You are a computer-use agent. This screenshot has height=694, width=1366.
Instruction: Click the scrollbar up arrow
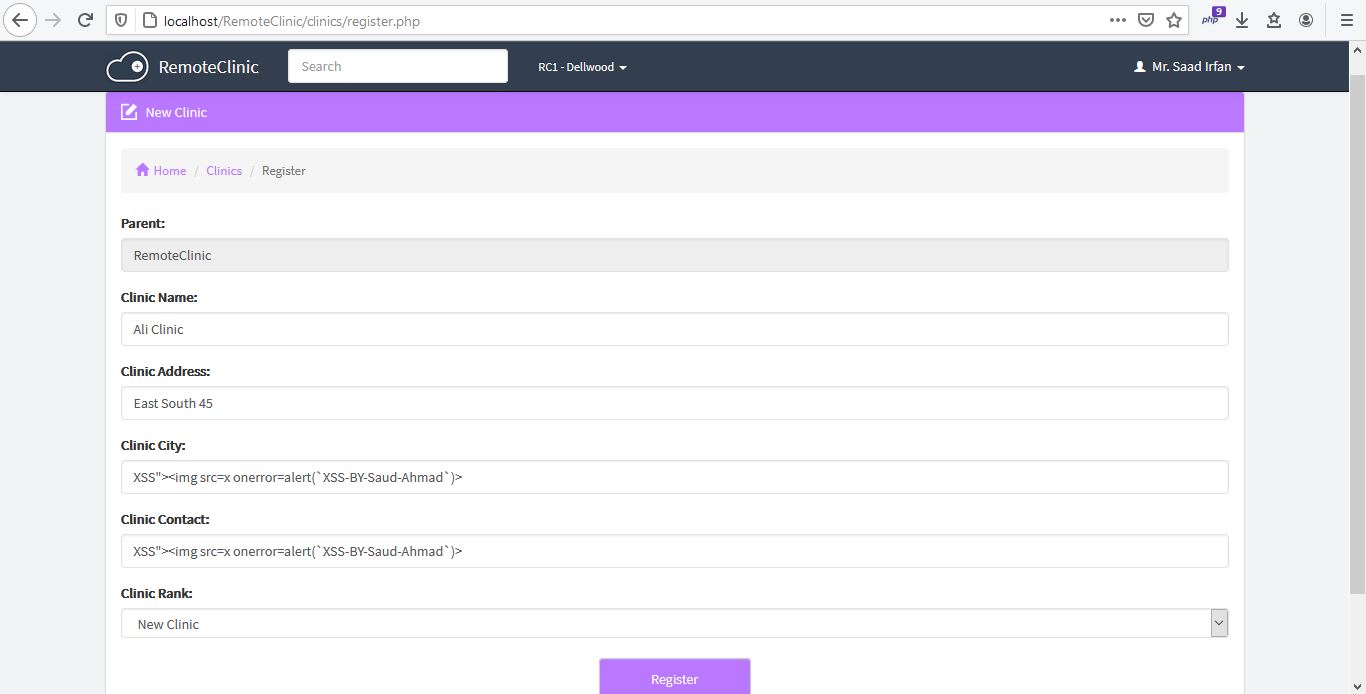coord(1357,48)
